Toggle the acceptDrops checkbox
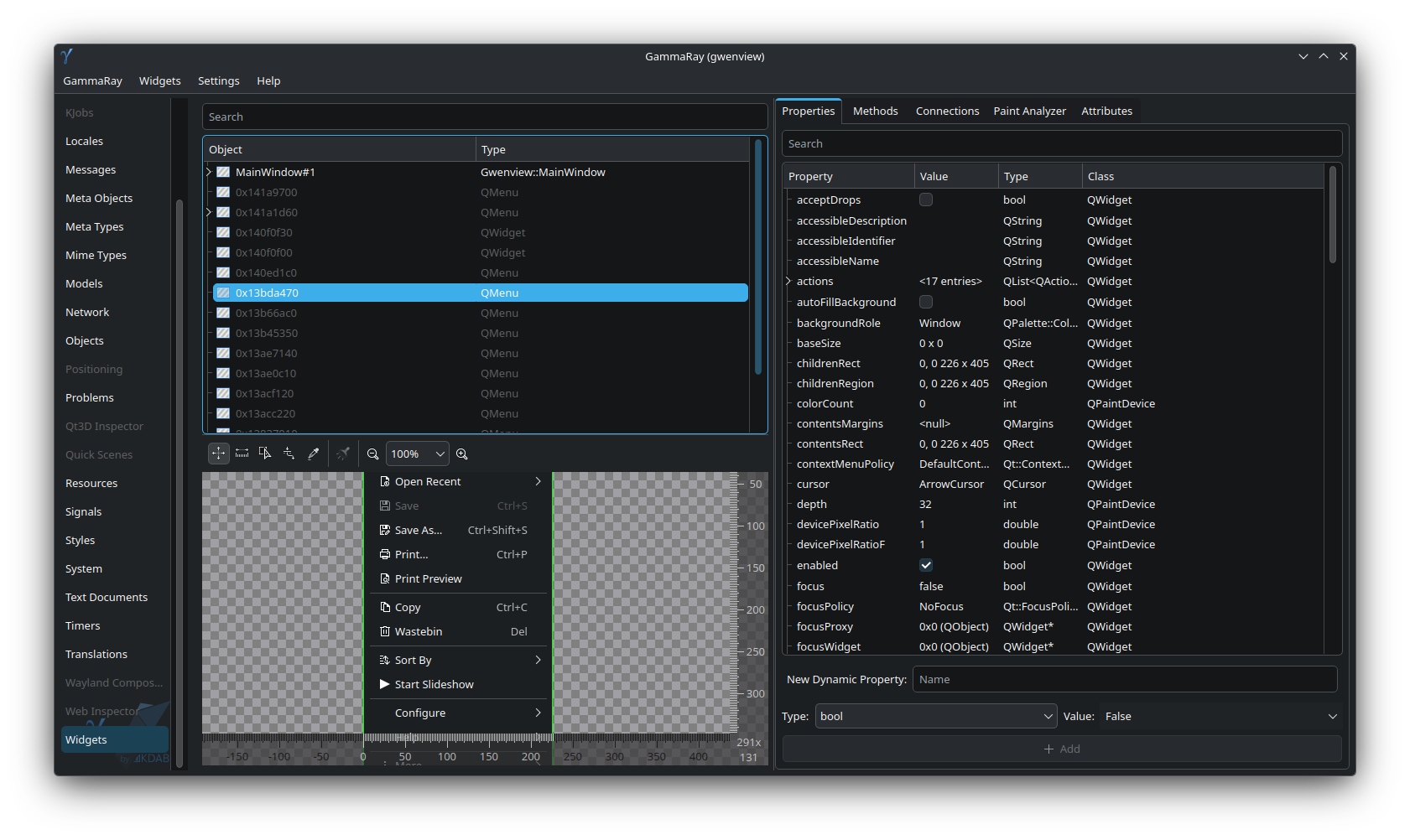The height and width of the screenshot is (840, 1410). click(x=926, y=200)
